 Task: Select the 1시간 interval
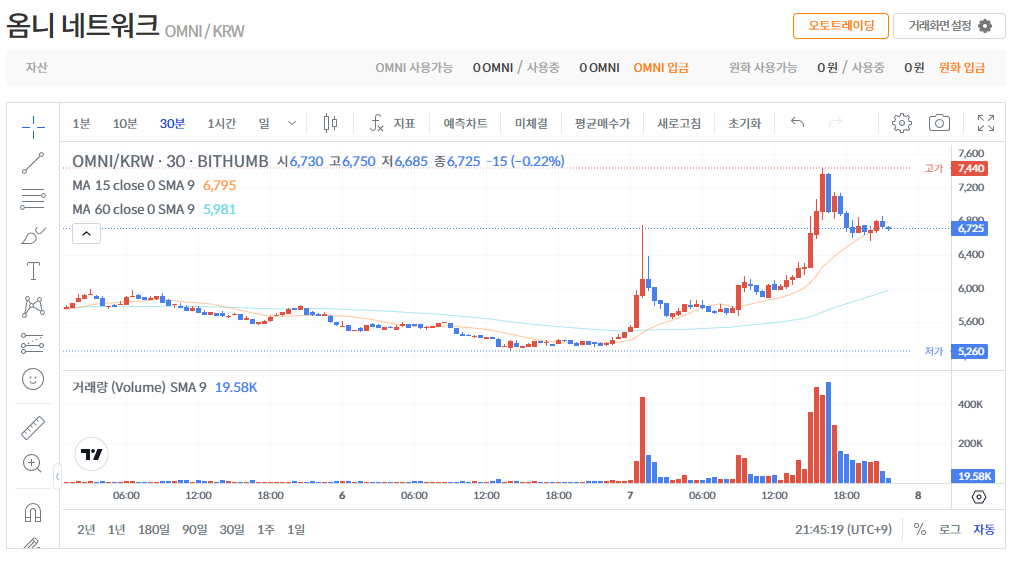(x=221, y=124)
